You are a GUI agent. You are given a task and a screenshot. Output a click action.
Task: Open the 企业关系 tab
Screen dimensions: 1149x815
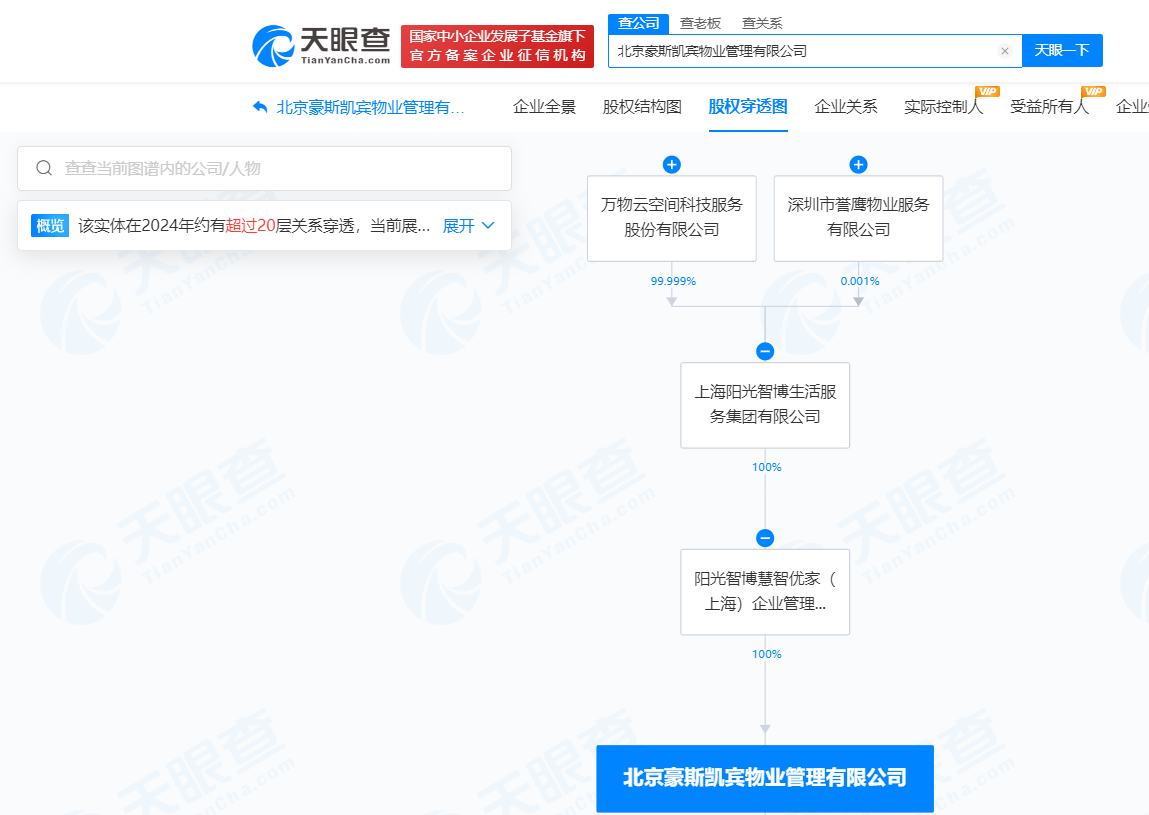tap(844, 106)
